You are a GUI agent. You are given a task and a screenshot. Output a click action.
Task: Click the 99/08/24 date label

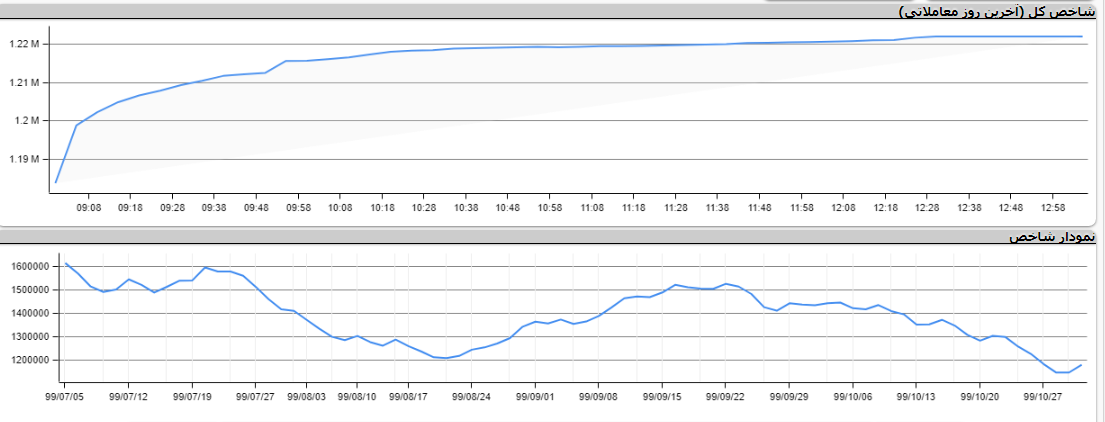(x=471, y=396)
